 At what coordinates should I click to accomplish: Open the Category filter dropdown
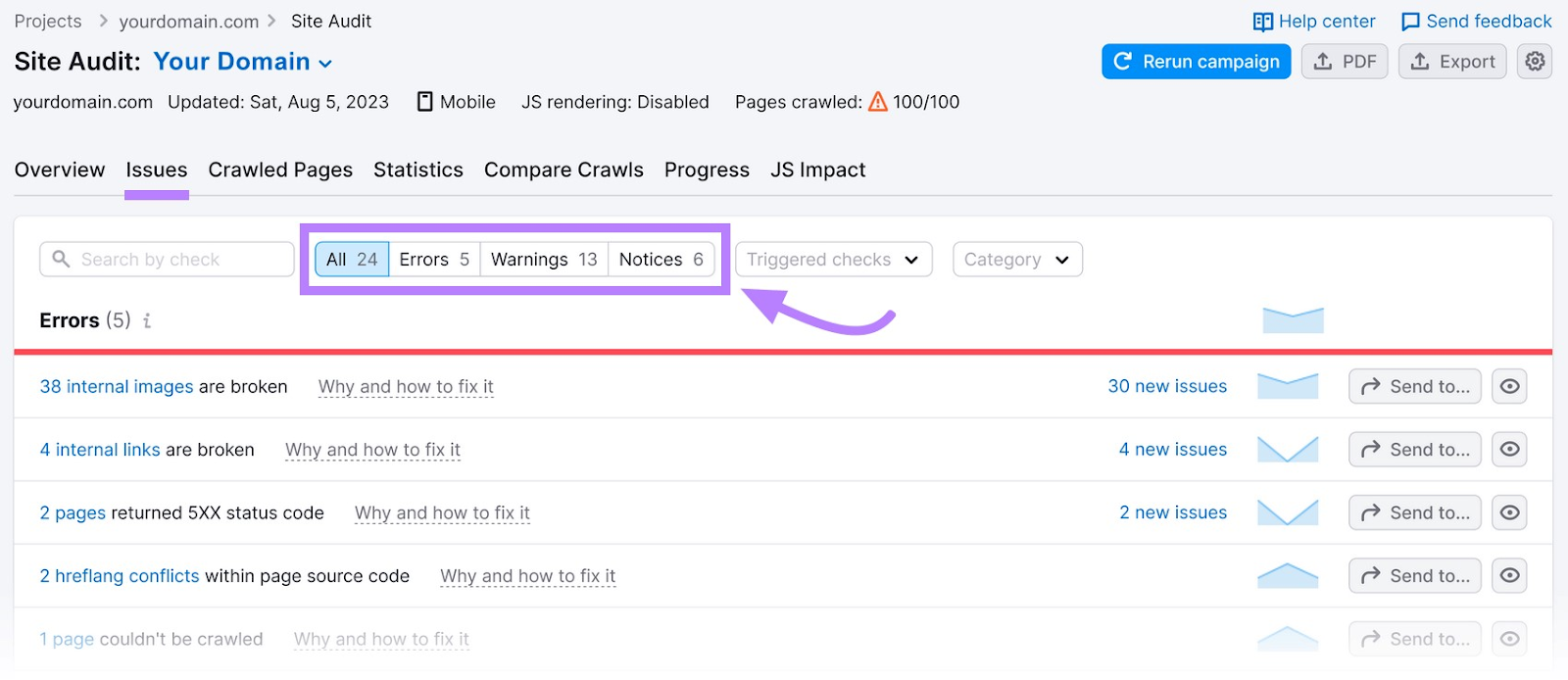[1016, 260]
